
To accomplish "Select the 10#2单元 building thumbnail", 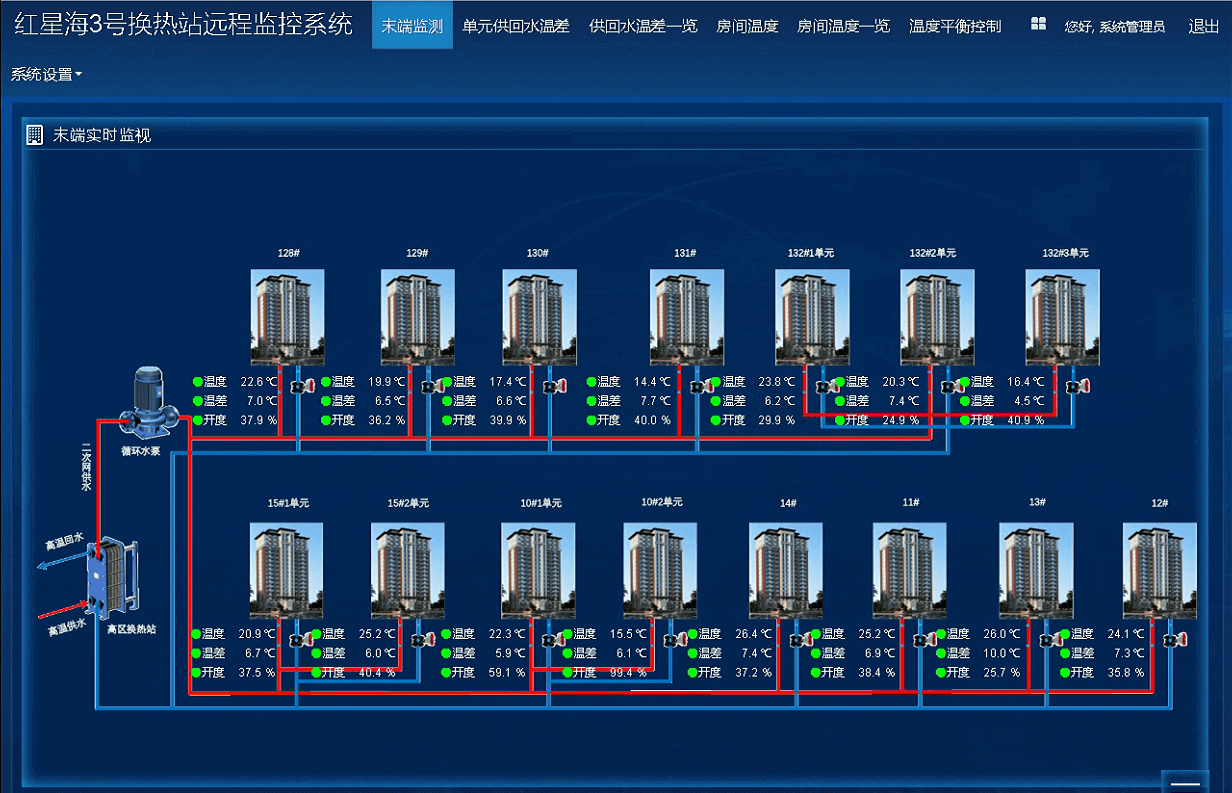I will pos(661,571).
